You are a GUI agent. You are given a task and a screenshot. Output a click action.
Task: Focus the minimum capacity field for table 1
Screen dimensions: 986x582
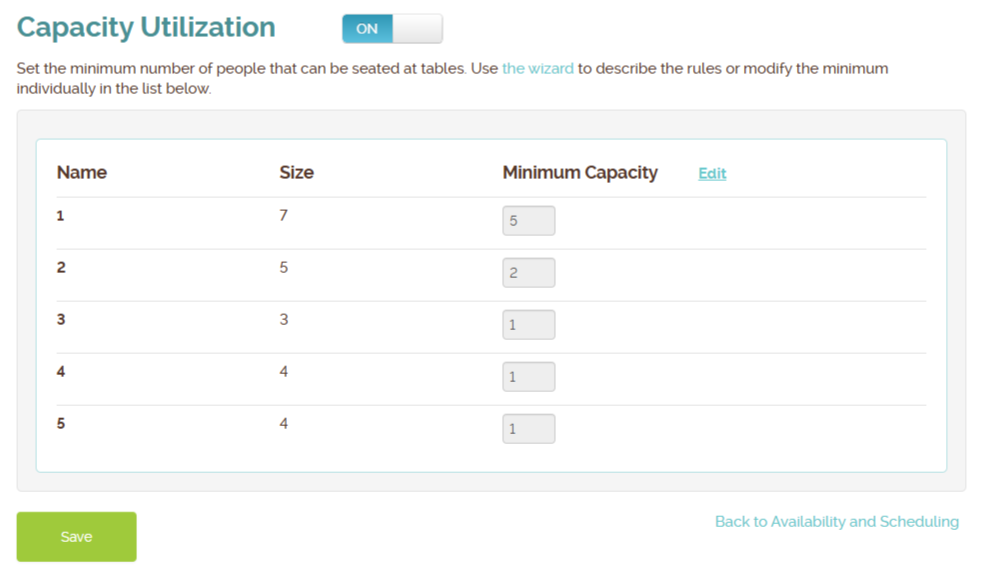pos(528,221)
